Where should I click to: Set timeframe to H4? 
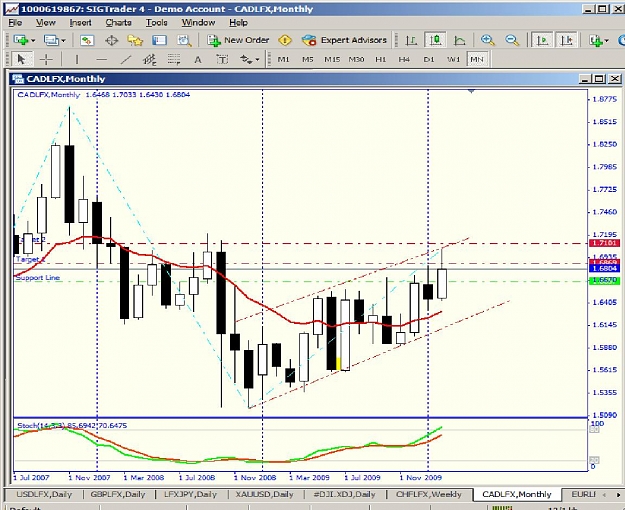coord(404,59)
